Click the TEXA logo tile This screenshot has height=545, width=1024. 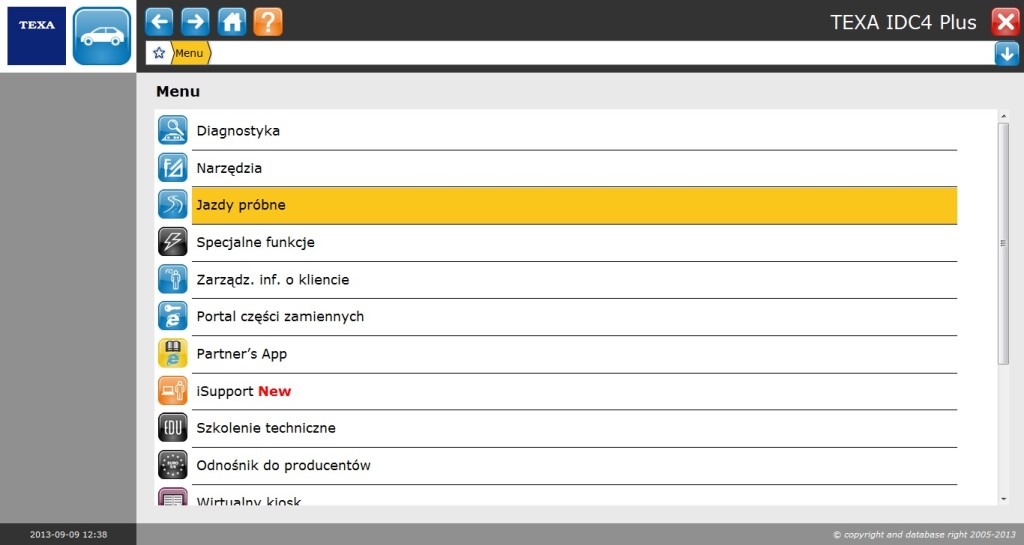(x=37, y=36)
